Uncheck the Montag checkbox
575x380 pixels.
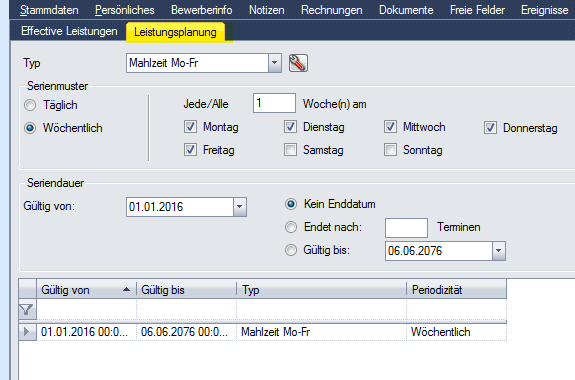point(190,127)
